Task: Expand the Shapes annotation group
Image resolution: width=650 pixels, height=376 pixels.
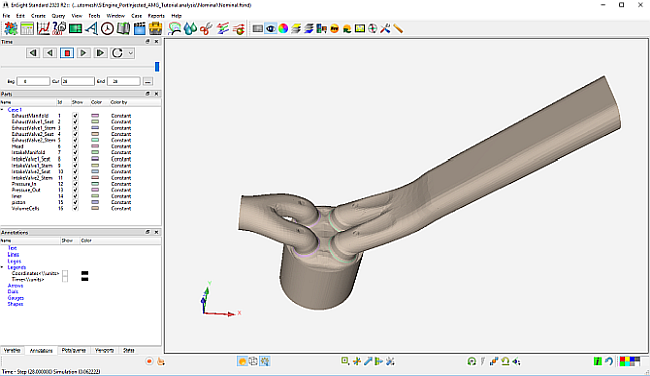Action: (x=15, y=304)
